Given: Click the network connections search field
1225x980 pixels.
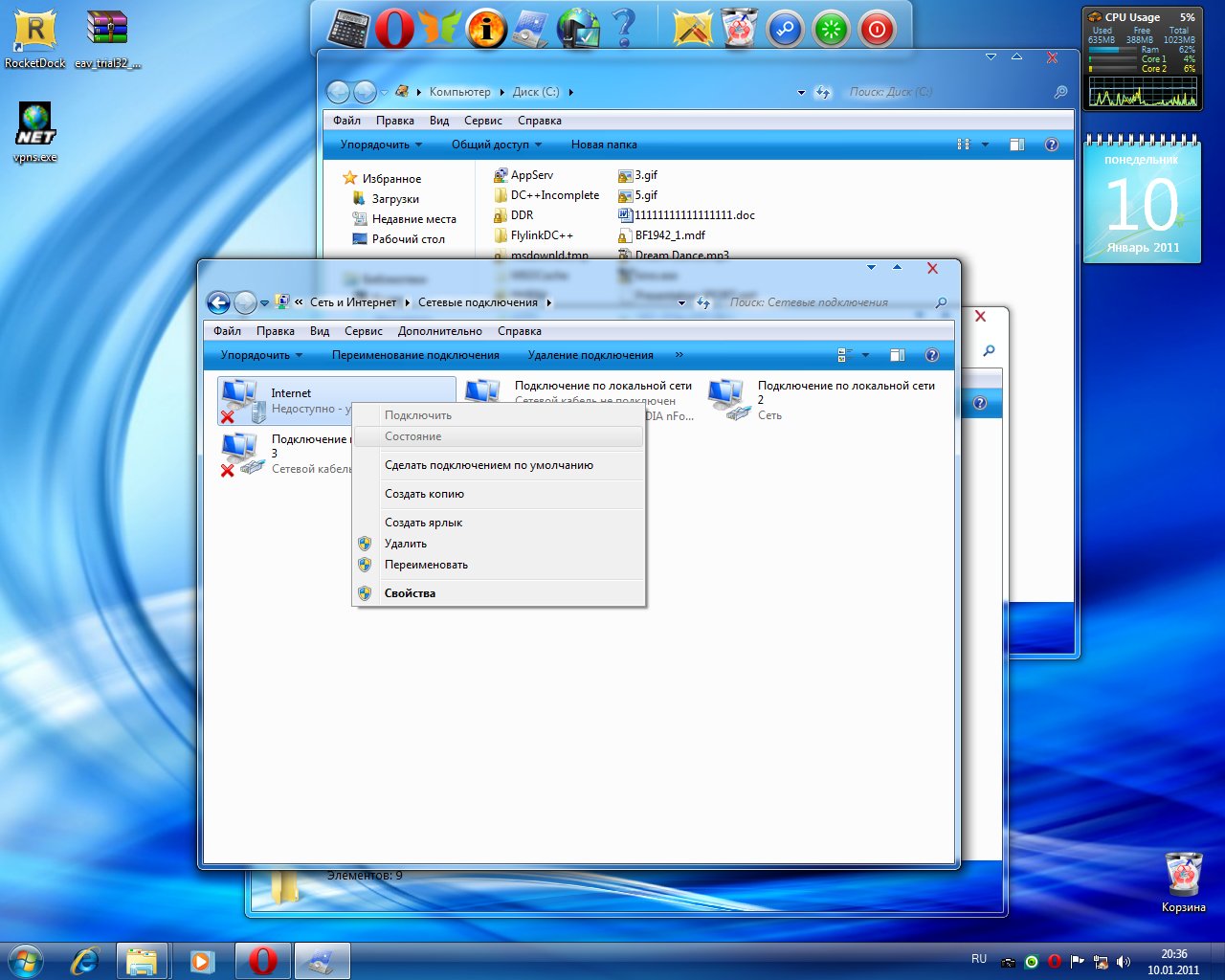Looking at the screenshot, I should (823, 302).
